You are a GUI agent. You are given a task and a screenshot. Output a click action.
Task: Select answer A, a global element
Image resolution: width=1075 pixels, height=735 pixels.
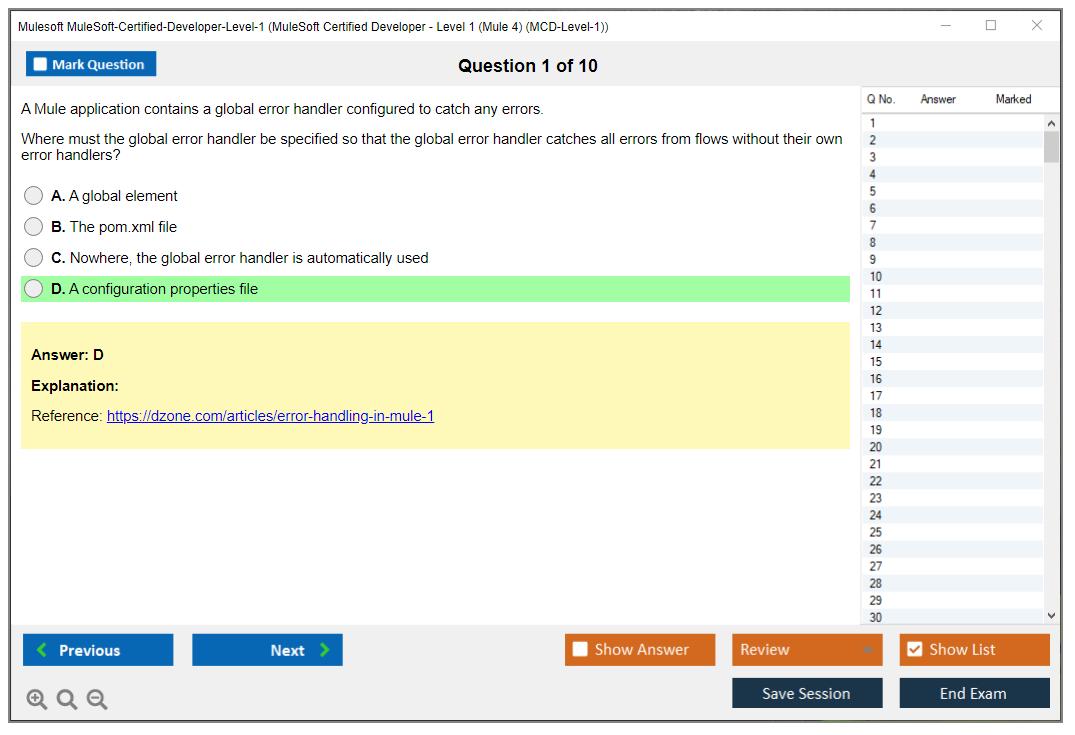(34, 196)
